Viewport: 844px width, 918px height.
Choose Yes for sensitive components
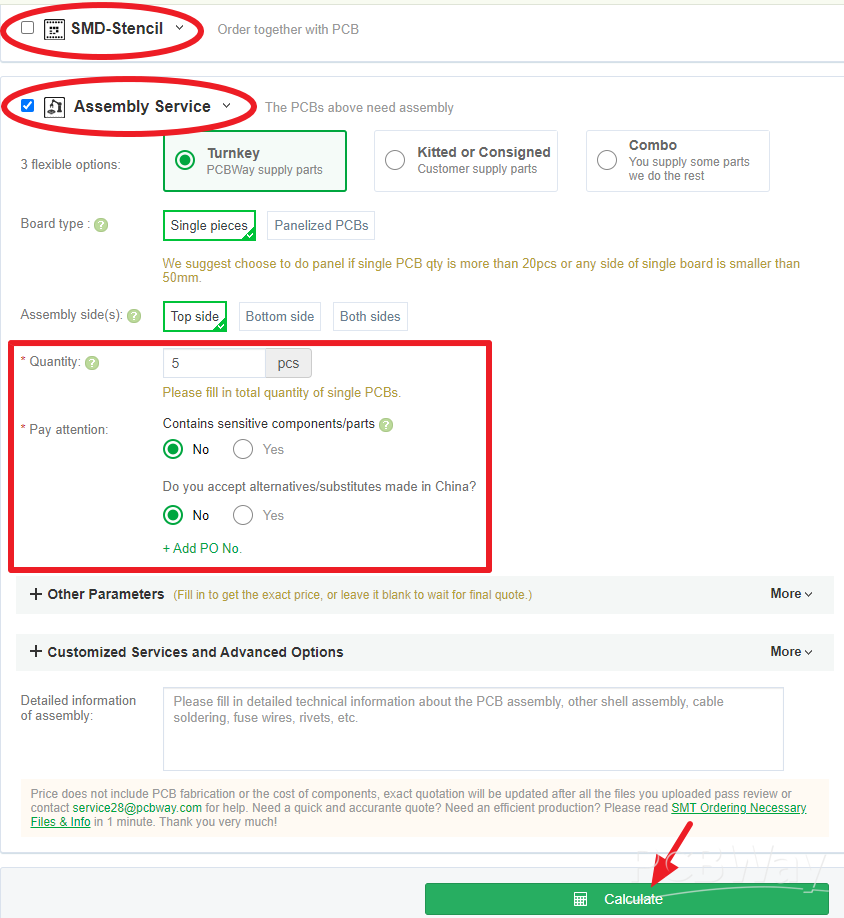(243, 450)
